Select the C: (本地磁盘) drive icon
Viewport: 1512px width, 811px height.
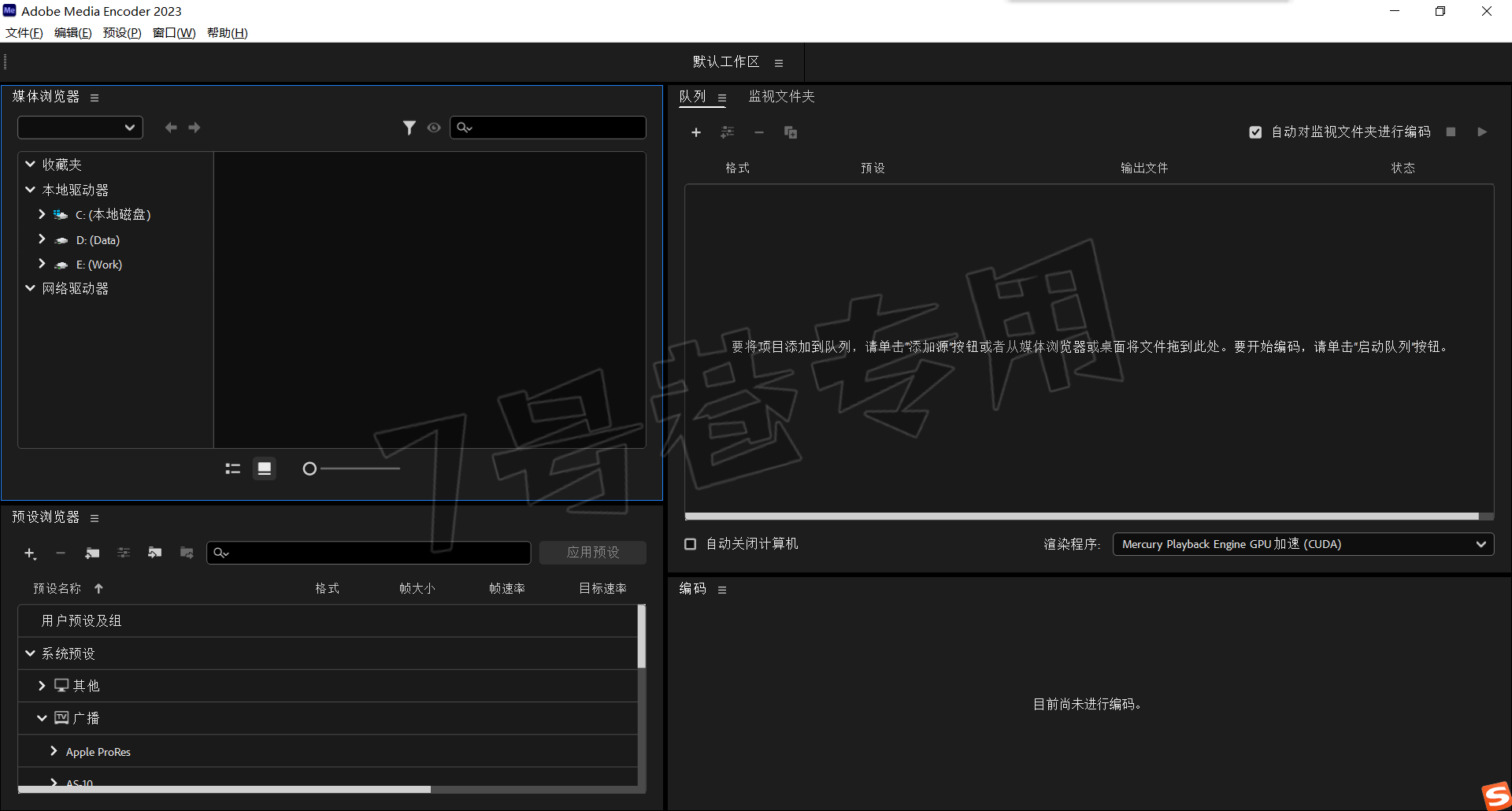click(x=61, y=214)
